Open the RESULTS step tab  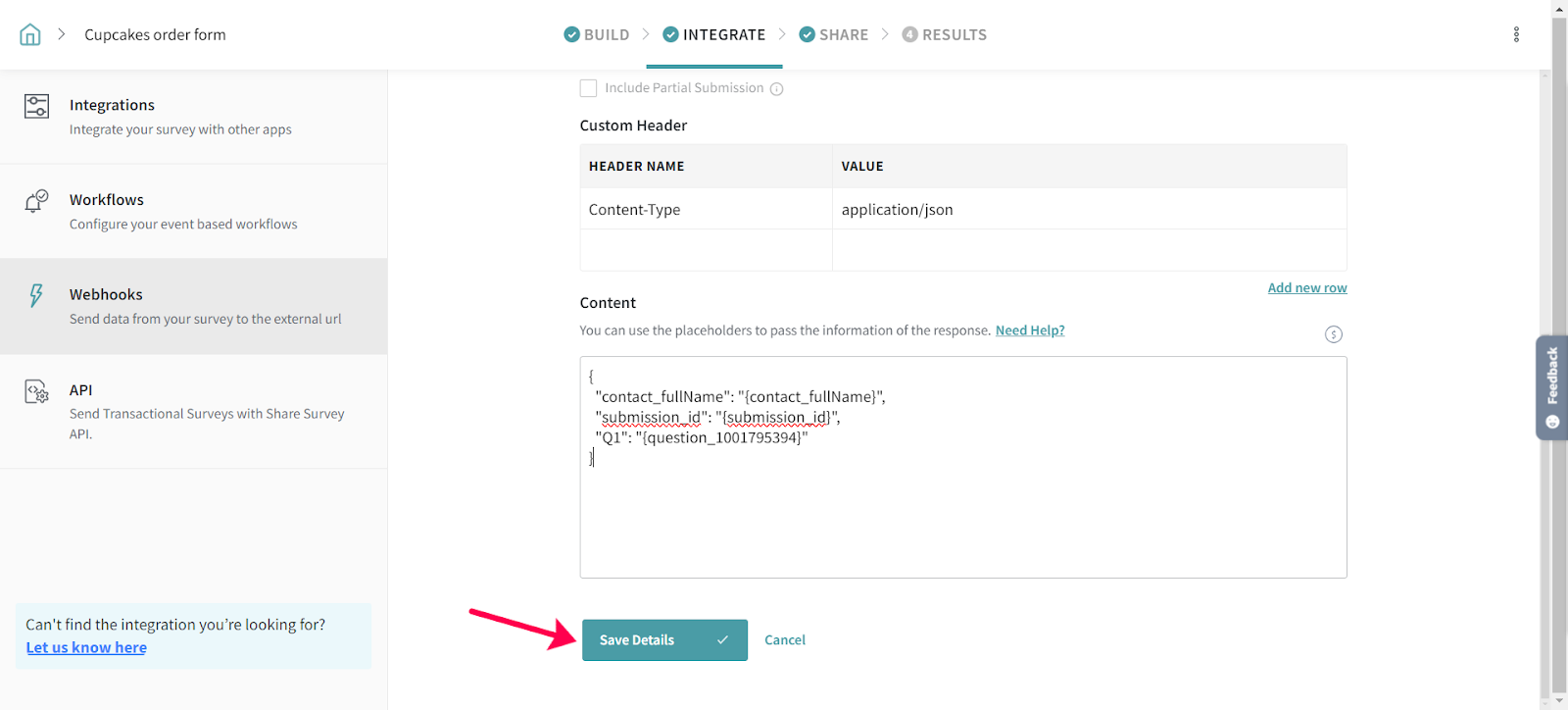[x=944, y=35]
